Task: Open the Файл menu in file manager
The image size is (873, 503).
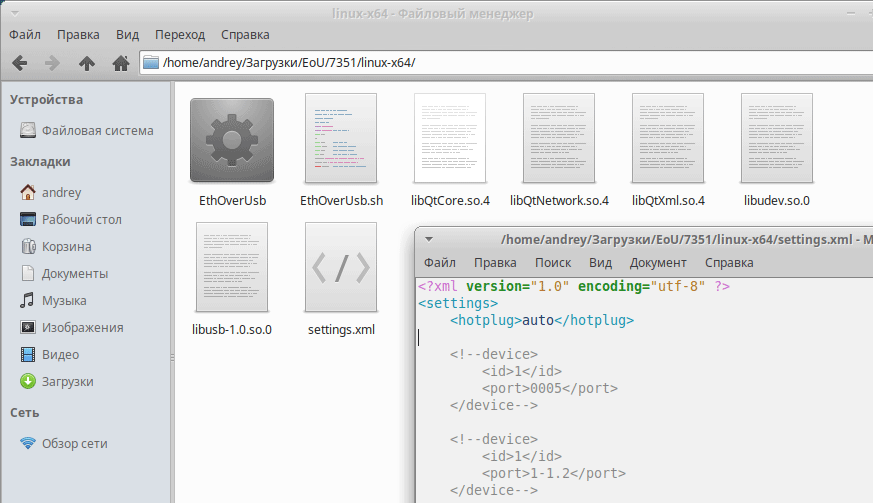Action: click(24, 34)
